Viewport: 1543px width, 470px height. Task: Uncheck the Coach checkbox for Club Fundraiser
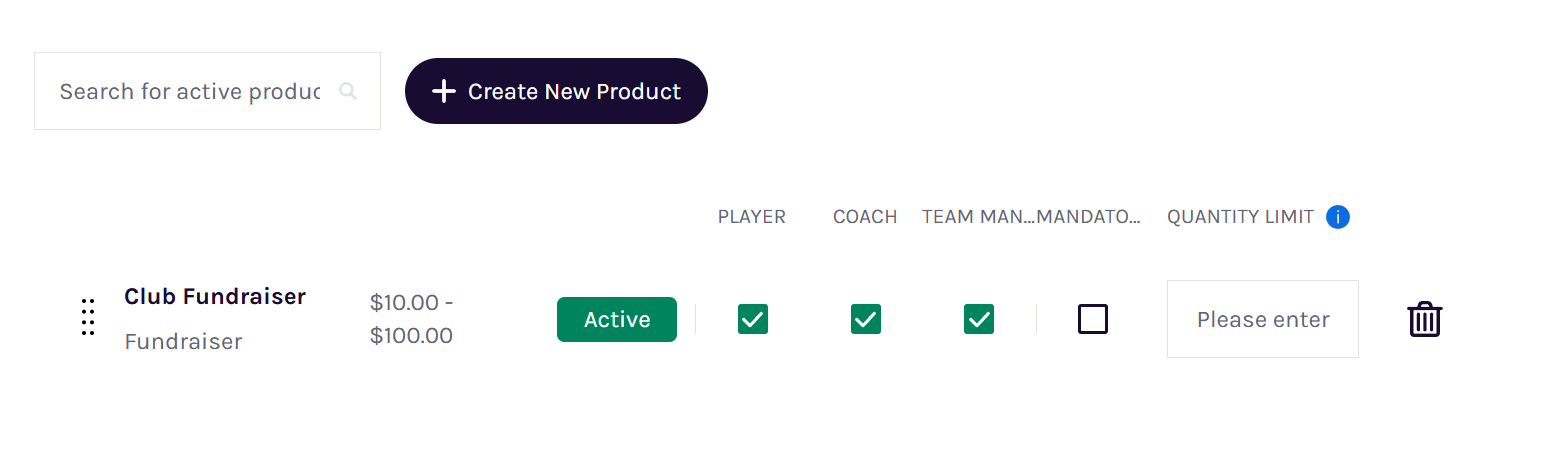pyautogui.click(x=866, y=319)
